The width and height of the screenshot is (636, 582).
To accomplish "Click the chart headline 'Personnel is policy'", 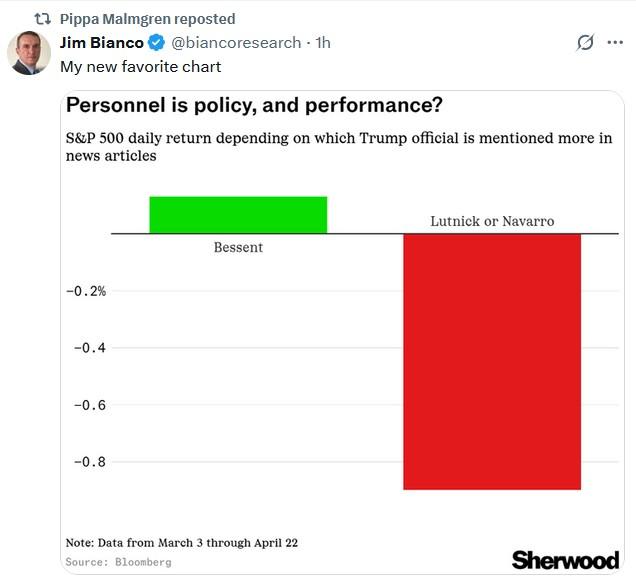I will pos(254,105).
